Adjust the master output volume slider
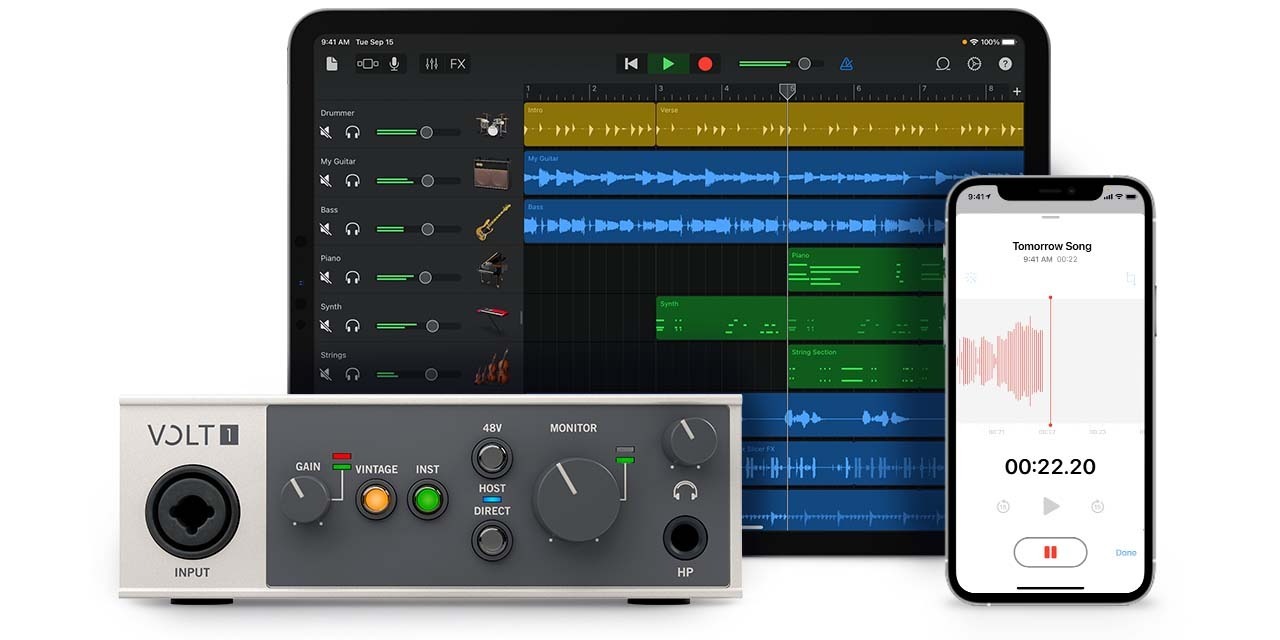Screen dimensions: 1280x640 point(803,63)
